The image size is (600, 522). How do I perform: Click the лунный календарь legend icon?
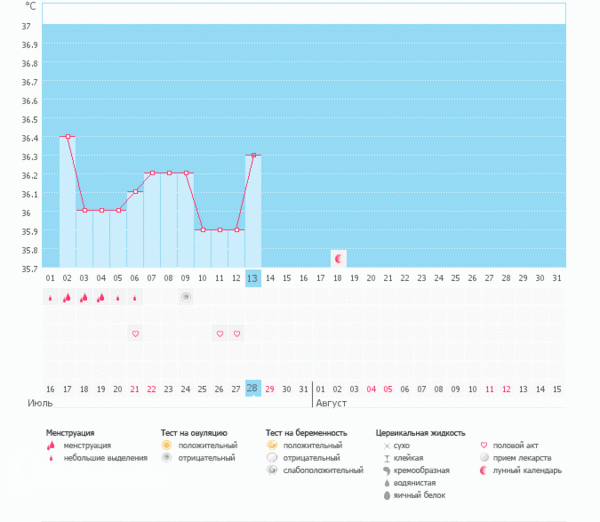click(485, 470)
